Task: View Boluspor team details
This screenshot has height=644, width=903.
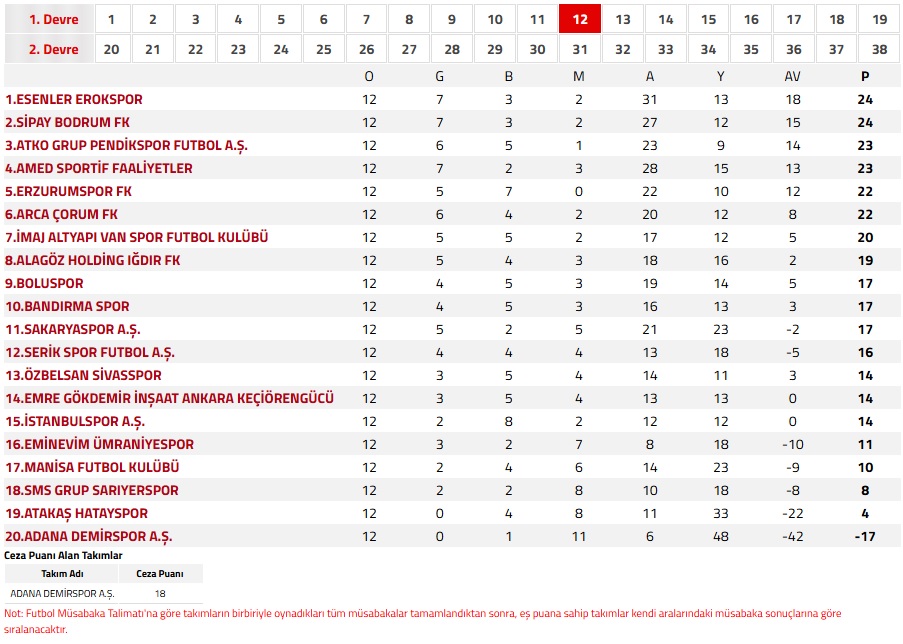Action: (45, 284)
